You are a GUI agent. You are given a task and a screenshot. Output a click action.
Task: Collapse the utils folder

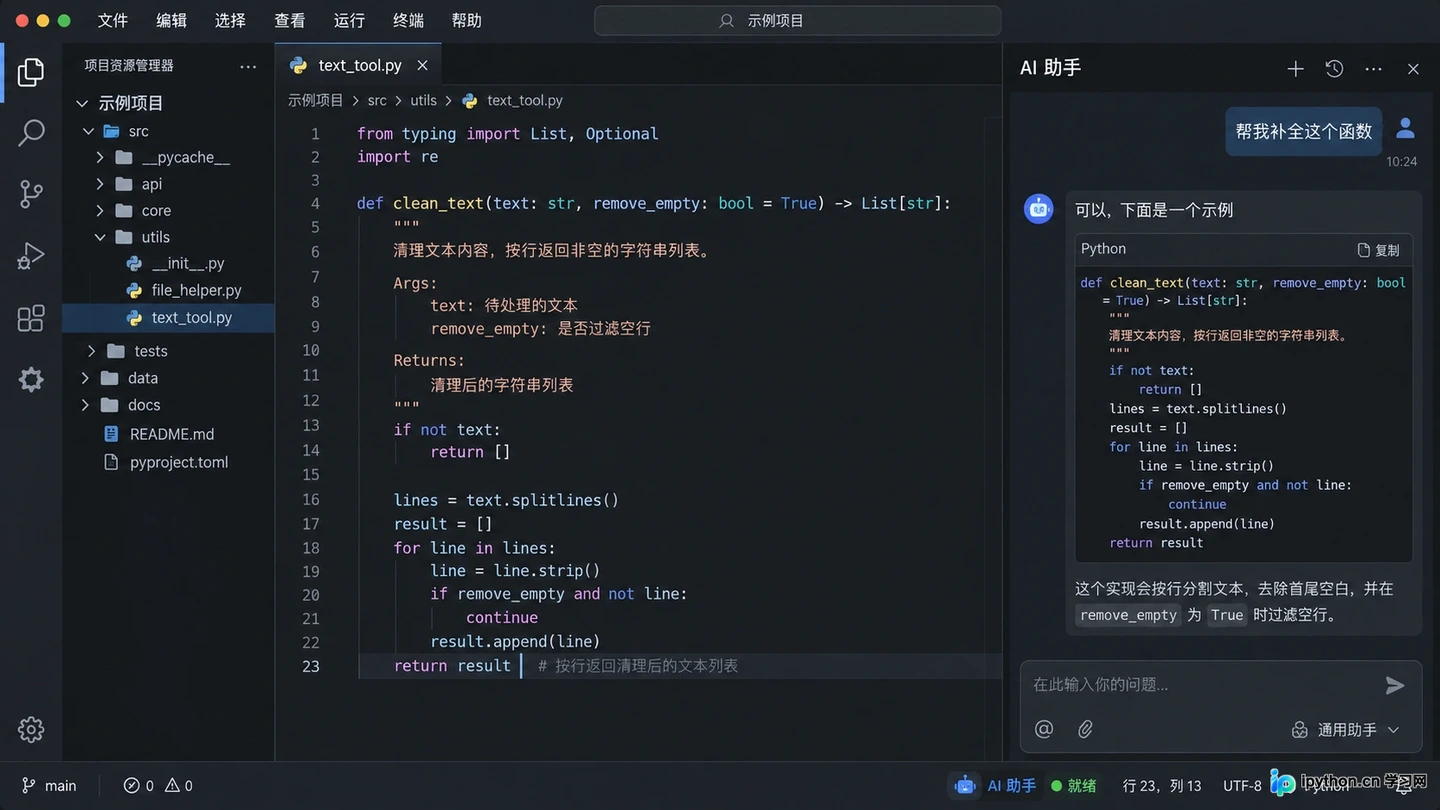pos(100,237)
